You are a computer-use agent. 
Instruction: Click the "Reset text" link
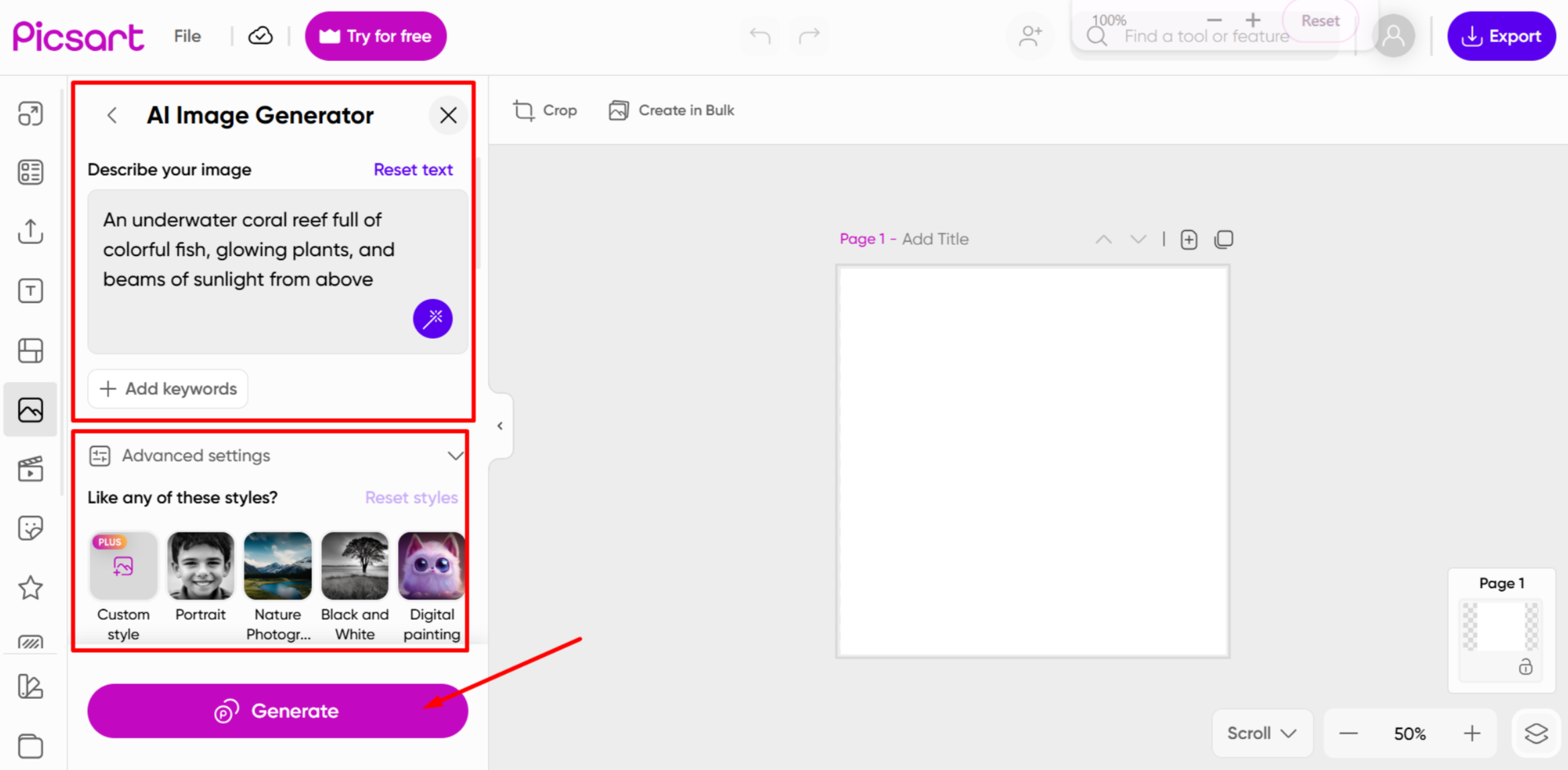(413, 169)
